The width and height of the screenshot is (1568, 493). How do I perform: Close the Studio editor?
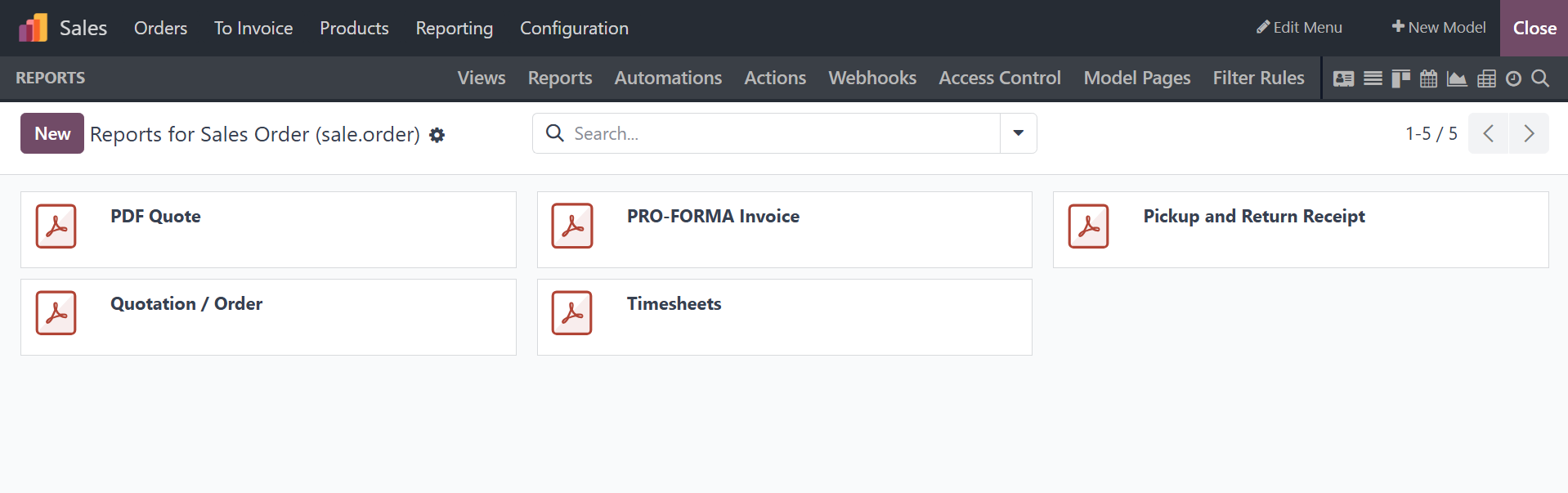(x=1534, y=28)
